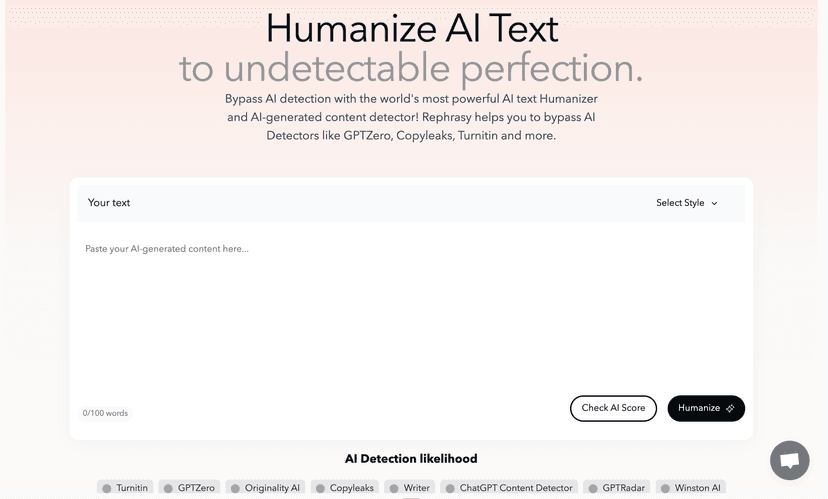Click the gray dot beside Winston AI
The image size is (828, 499).
(665, 488)
